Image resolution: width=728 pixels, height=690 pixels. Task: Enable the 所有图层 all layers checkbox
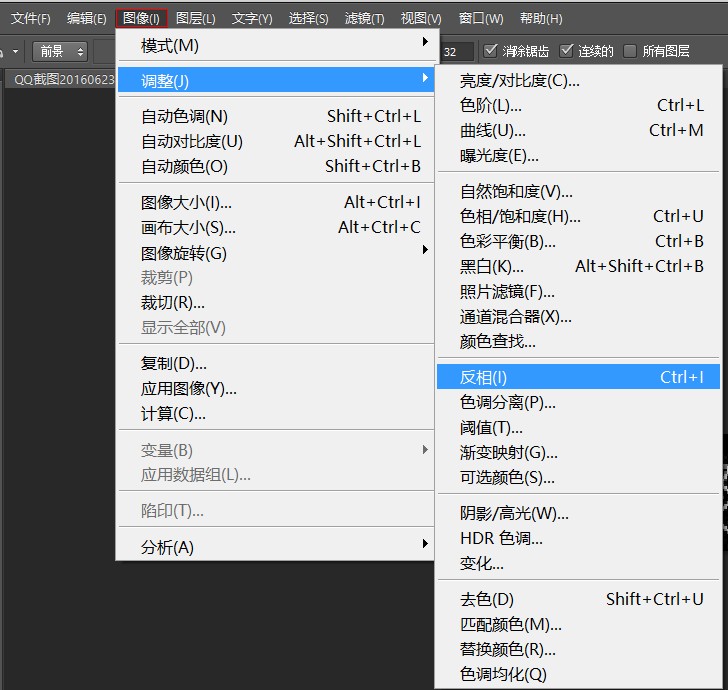pos(630,51)
